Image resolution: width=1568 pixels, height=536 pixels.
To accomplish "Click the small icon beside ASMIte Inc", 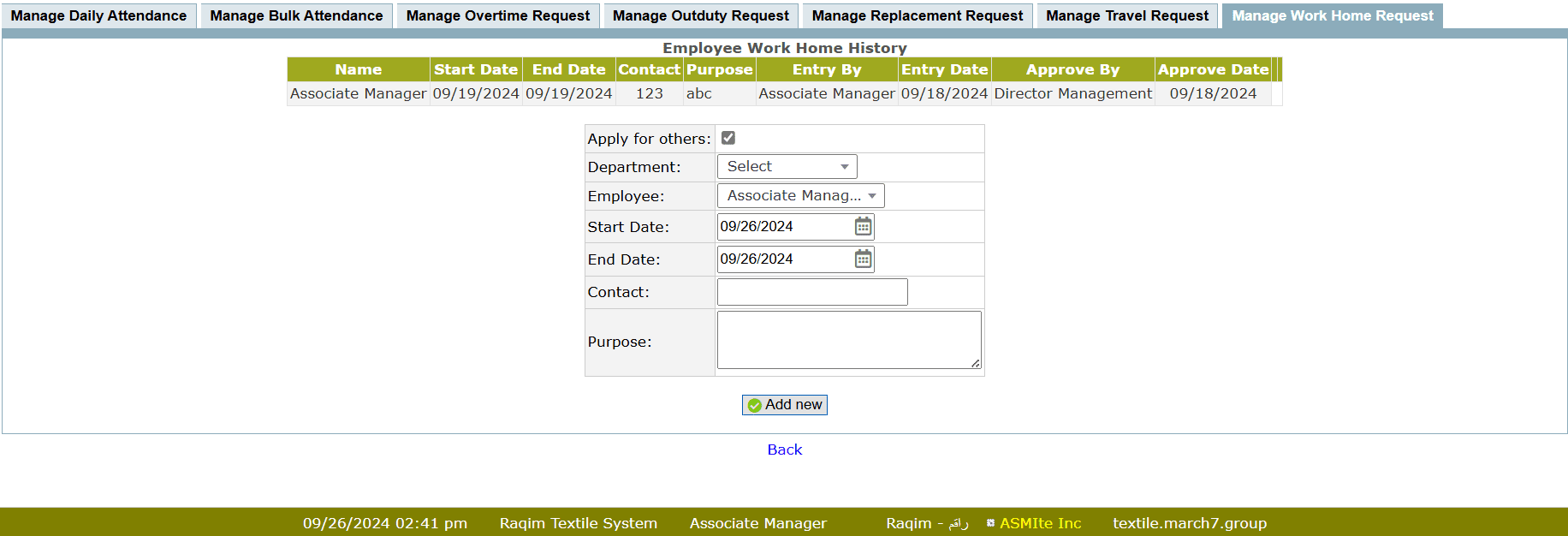I will pyautogui.click(x=990, y=523).
